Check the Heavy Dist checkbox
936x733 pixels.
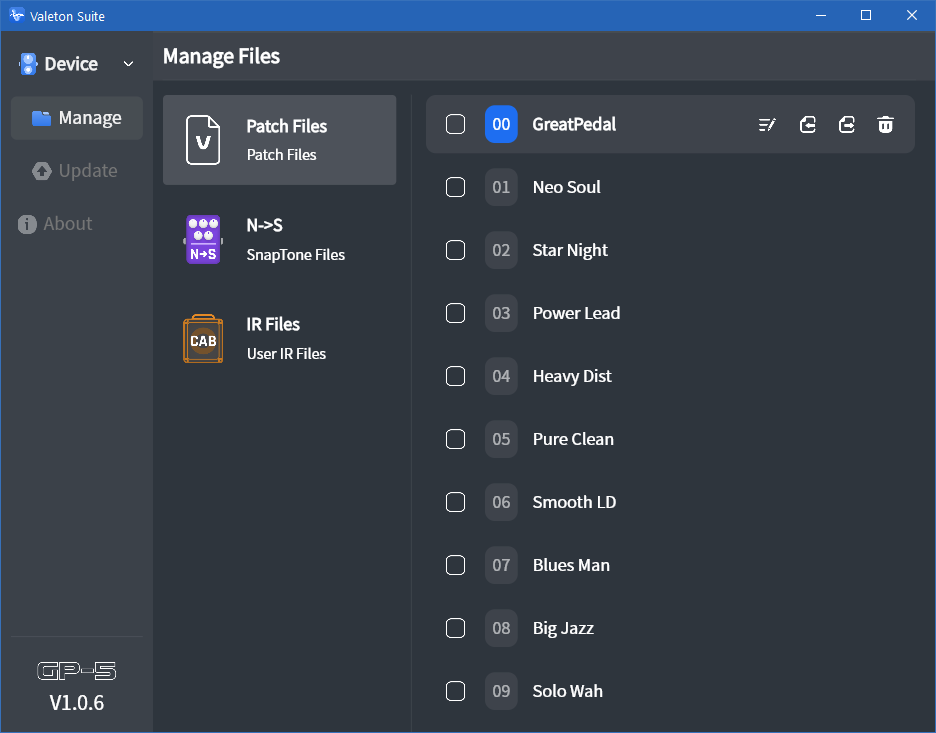(x=455, y=376)
